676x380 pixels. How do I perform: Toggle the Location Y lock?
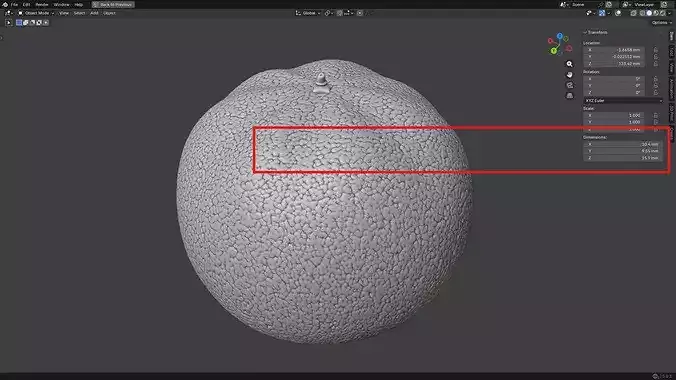tap(656, 57)
